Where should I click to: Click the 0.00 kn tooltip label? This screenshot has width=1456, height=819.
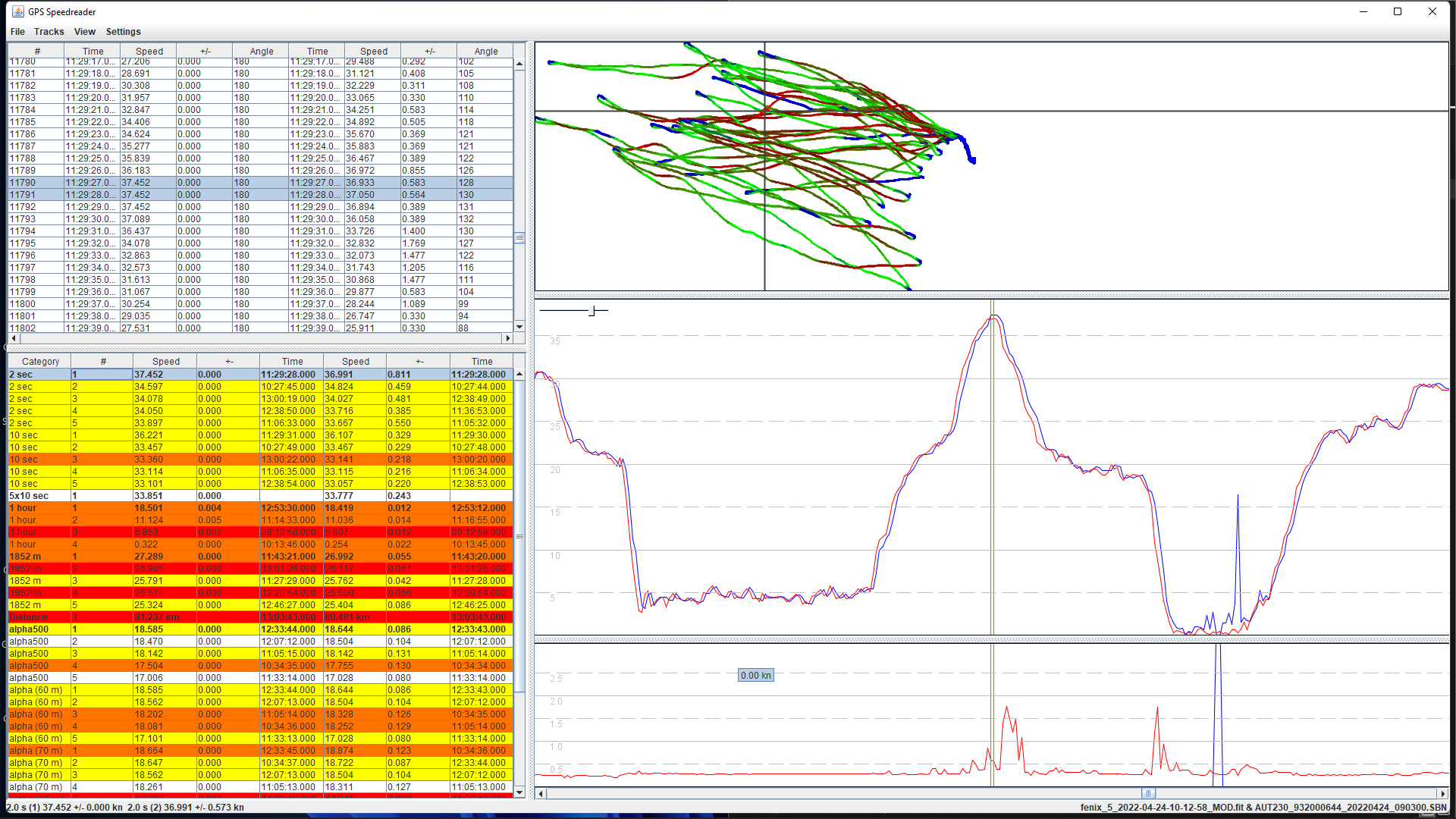755,675
